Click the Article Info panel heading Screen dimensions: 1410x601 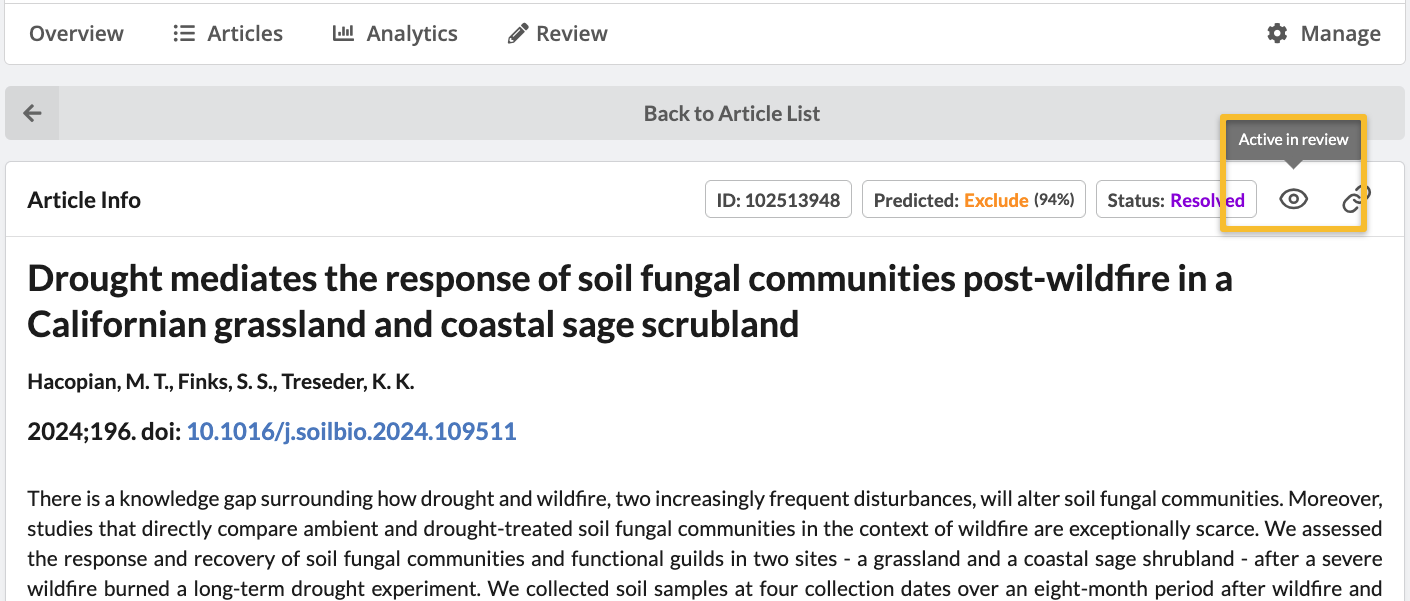(x=84, y=200)
